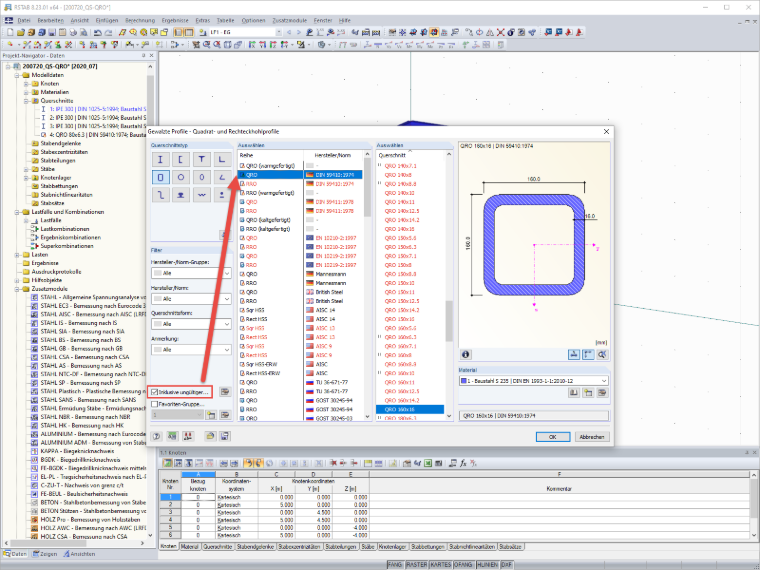Image resolution: width=760 pixels, height=570 pixels.
Task: Click the open-folder icon at dialog bottom
Action: pyautogui.click(x=210, y=436)
